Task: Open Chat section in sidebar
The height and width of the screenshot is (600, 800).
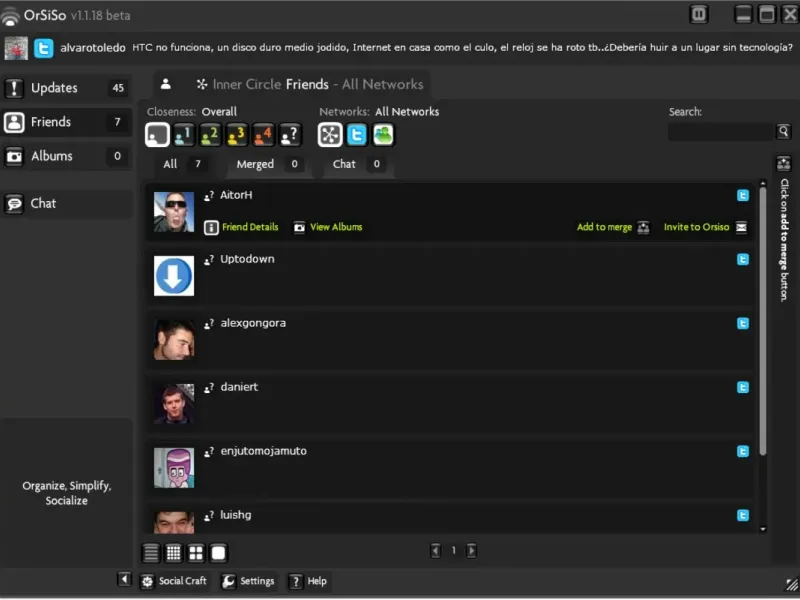Action: (x=66, y=204)
